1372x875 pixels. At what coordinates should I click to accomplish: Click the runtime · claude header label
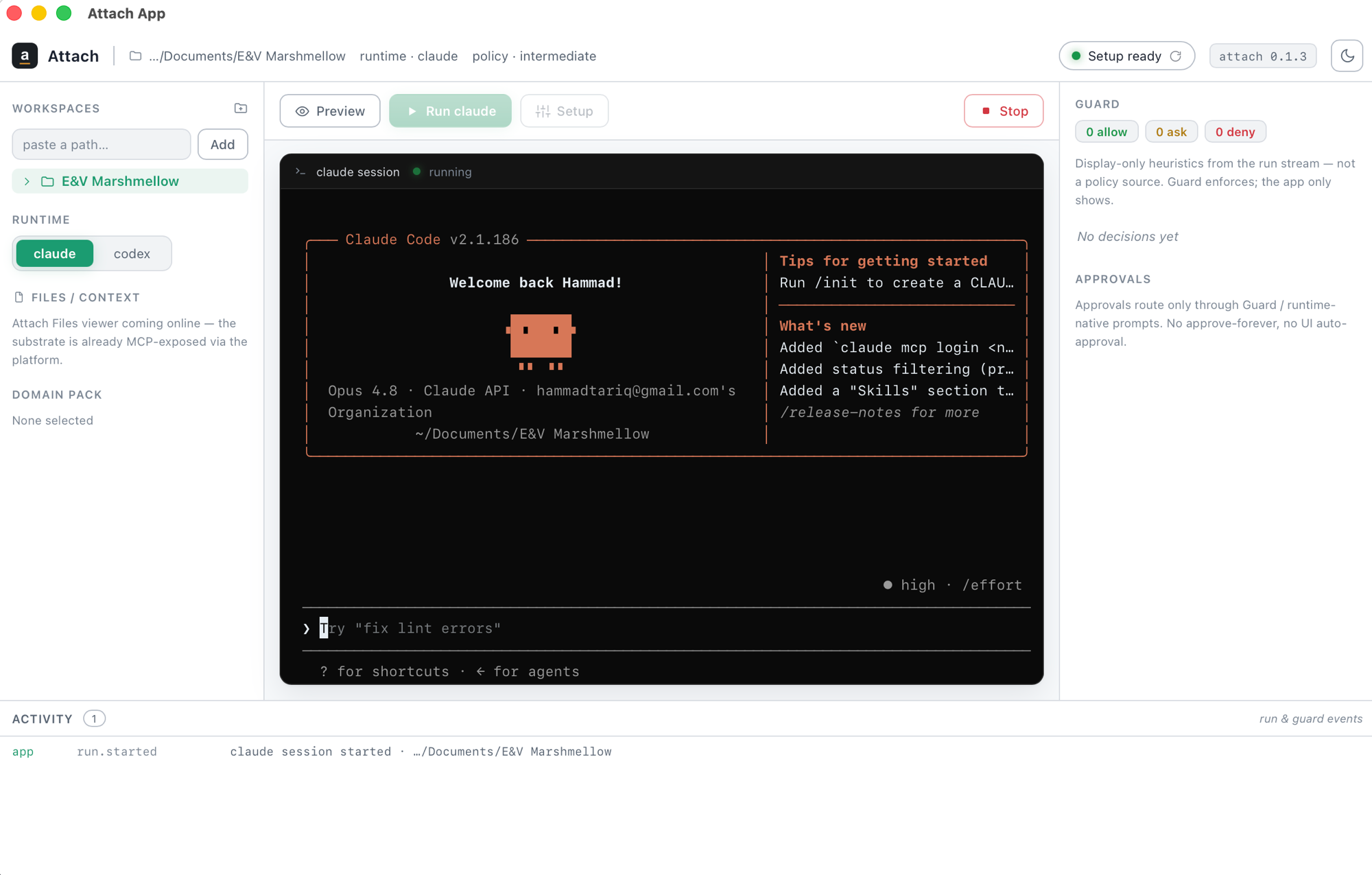point(408,56)
